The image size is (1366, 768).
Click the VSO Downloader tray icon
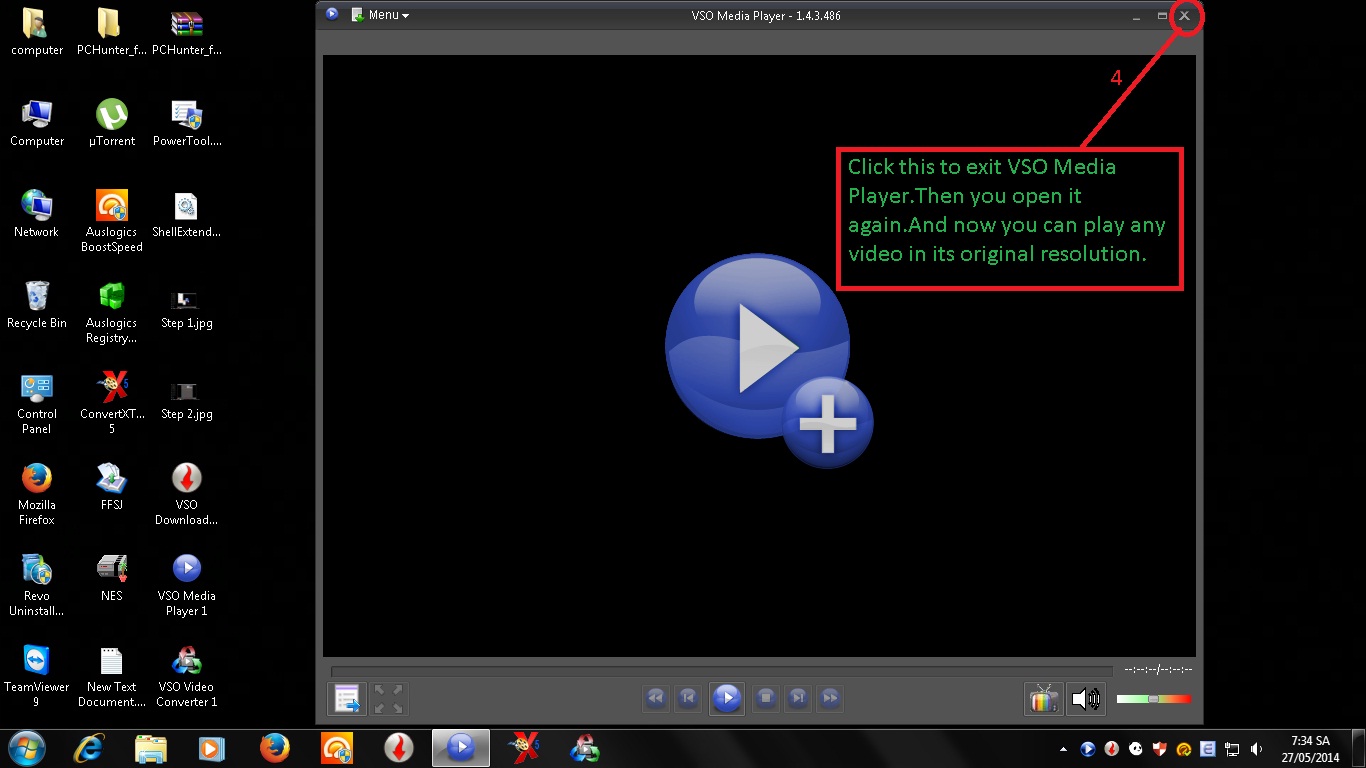pyautogui.click(x=1112, y=749)
